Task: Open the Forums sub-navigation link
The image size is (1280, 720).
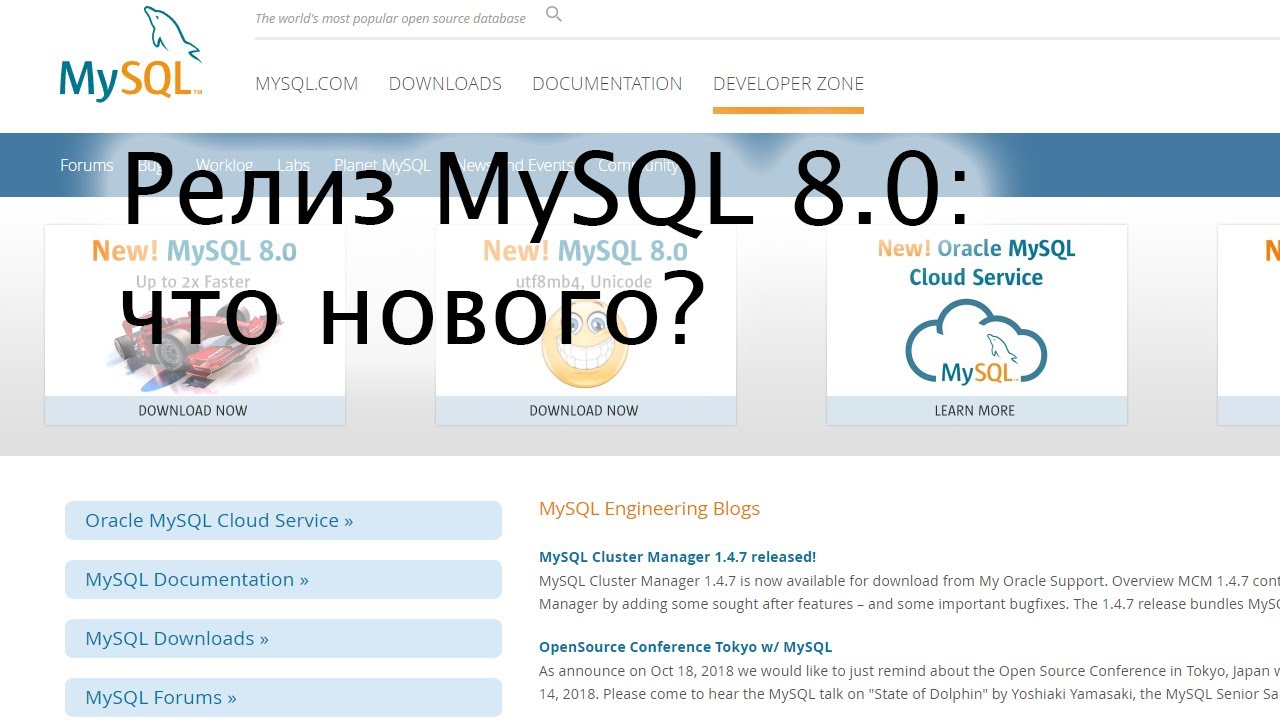Action: [87, 165]
